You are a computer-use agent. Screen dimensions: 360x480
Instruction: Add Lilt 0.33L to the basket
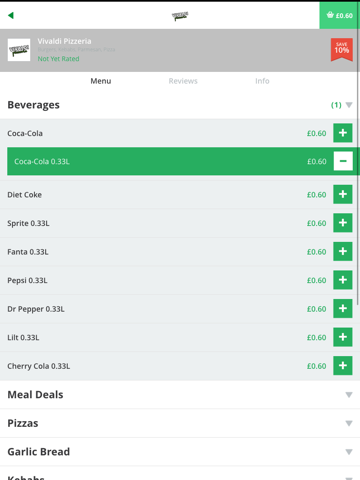(343, 337)
